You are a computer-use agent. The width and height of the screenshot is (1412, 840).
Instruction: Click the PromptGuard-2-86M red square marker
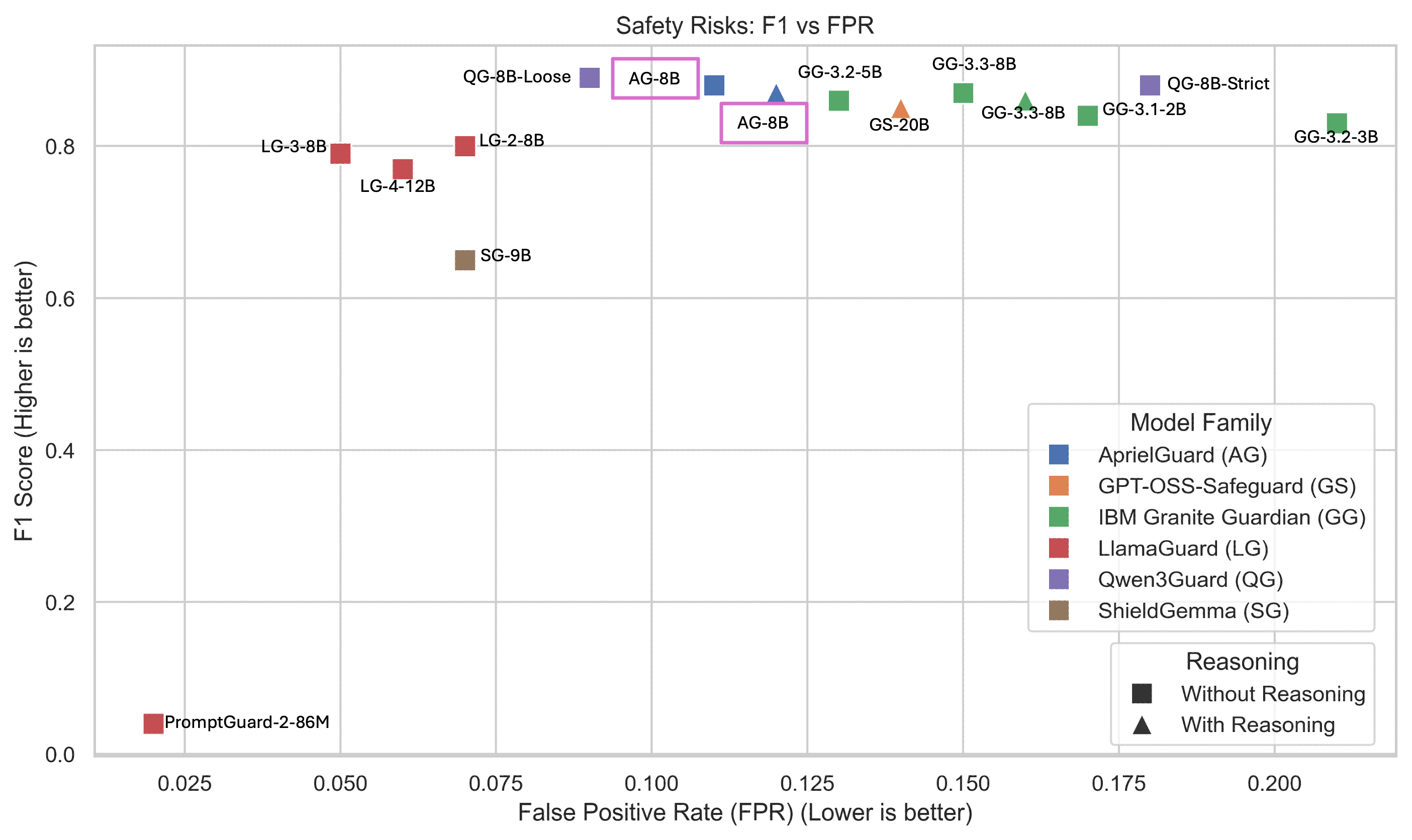click(x=153, y=723)
